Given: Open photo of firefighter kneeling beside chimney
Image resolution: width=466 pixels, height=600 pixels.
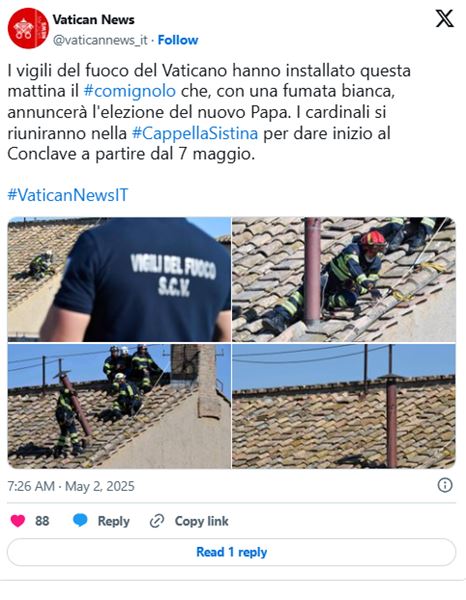Looking at the screenshot, I should (344, 279).
